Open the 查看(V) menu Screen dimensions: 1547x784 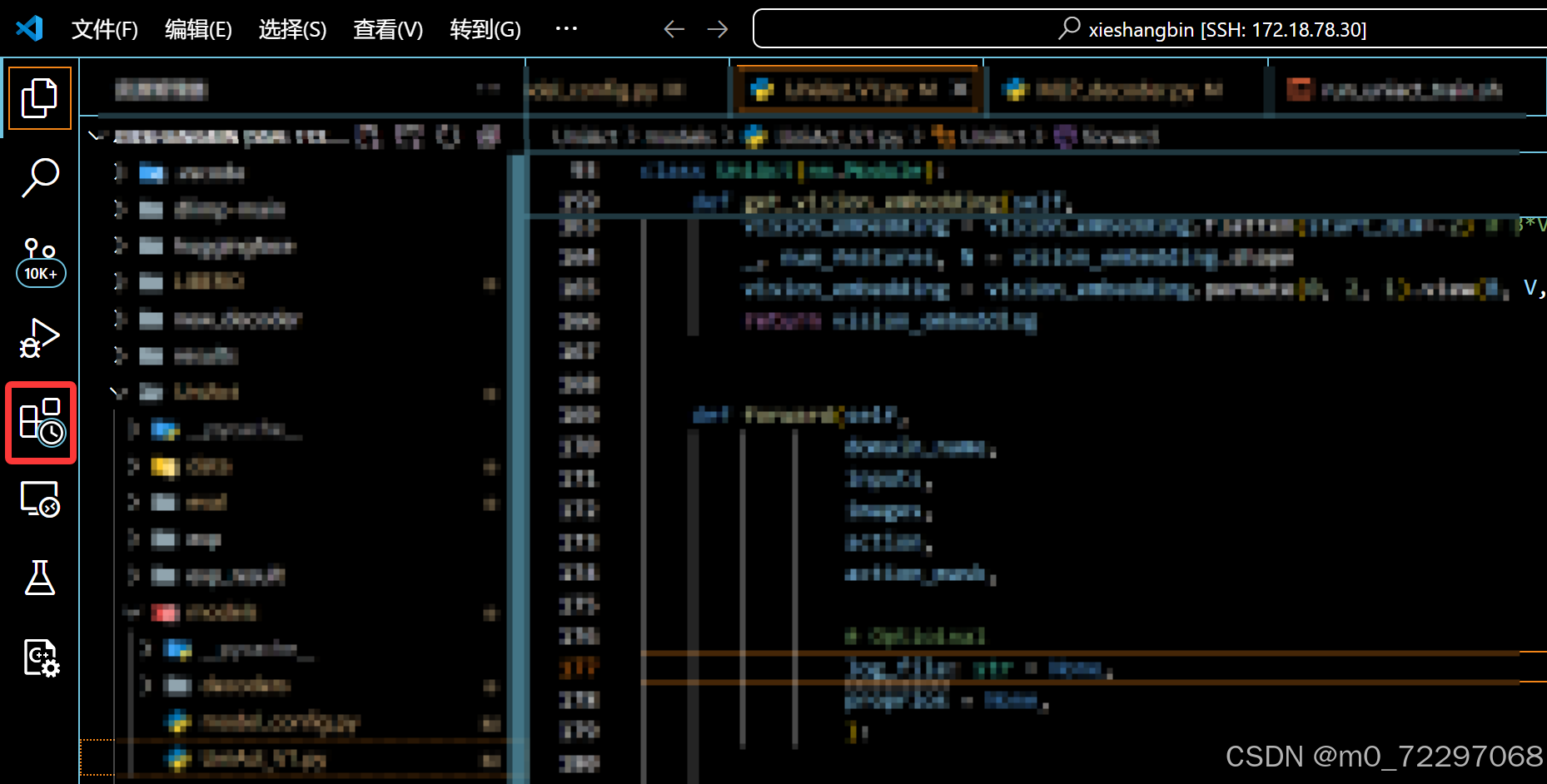(388, 30)
